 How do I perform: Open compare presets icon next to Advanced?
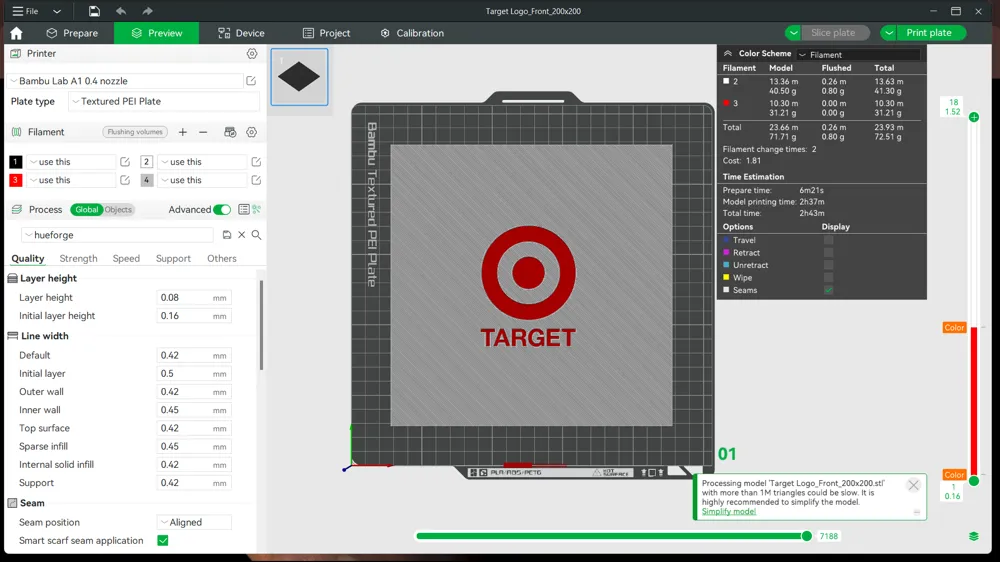coord(256,209)
